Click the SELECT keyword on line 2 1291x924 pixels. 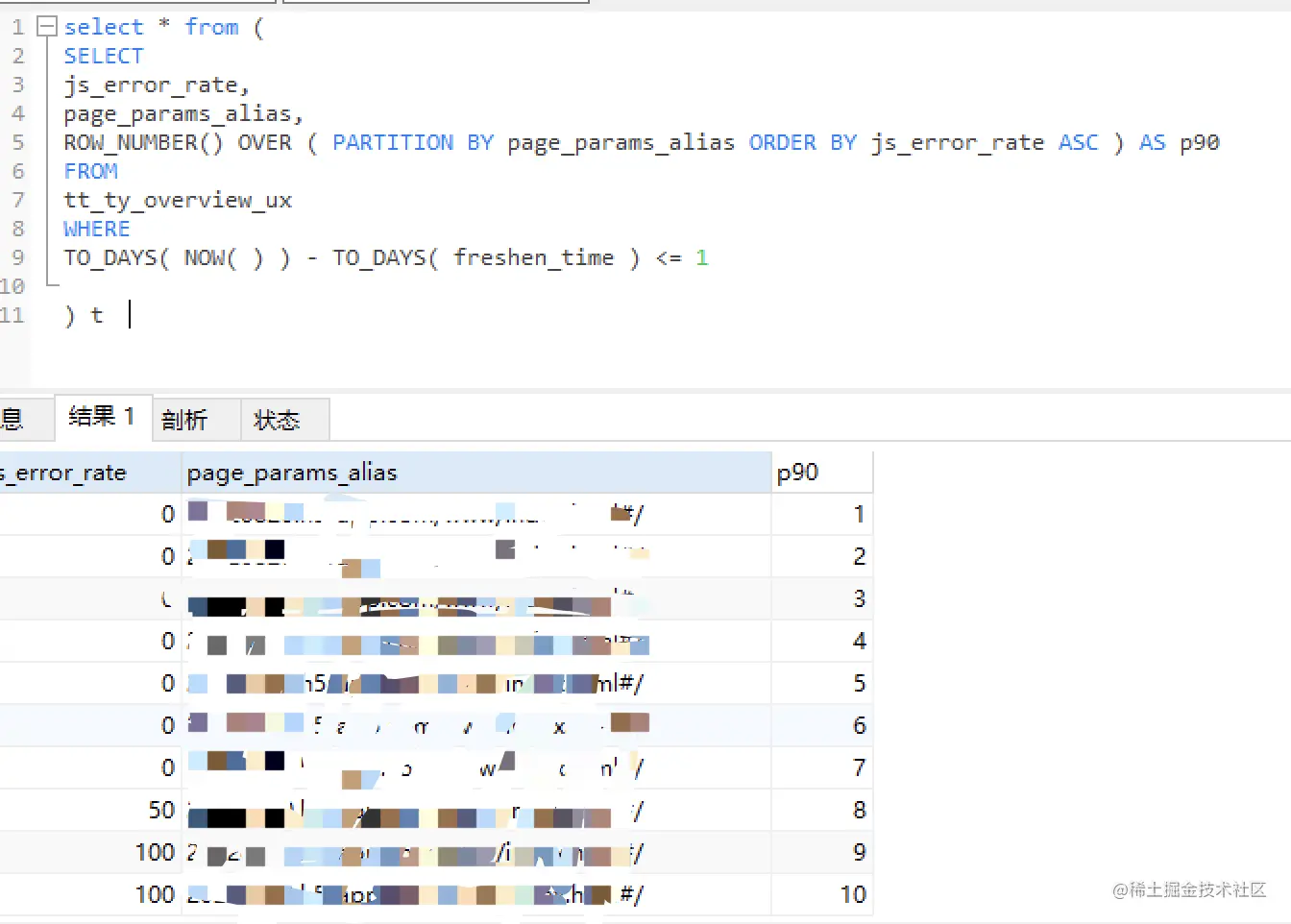(104, 56)
